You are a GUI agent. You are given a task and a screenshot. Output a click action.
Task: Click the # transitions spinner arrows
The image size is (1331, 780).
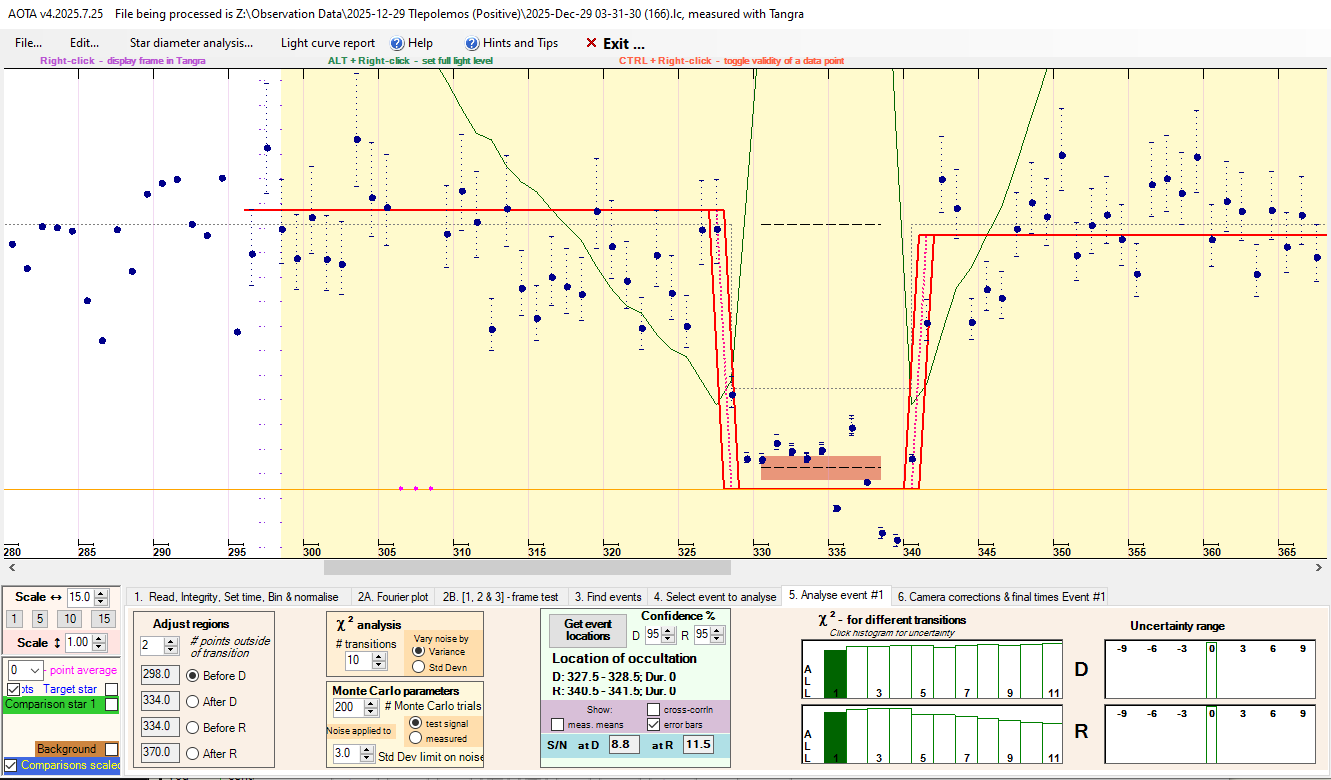[378, 661]
